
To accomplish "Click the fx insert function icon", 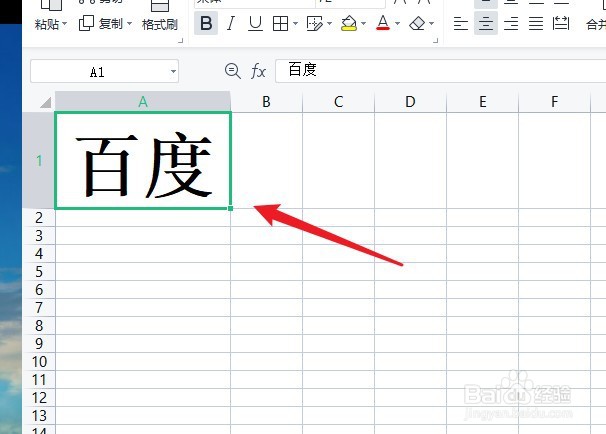I will (x=258, y=71).
